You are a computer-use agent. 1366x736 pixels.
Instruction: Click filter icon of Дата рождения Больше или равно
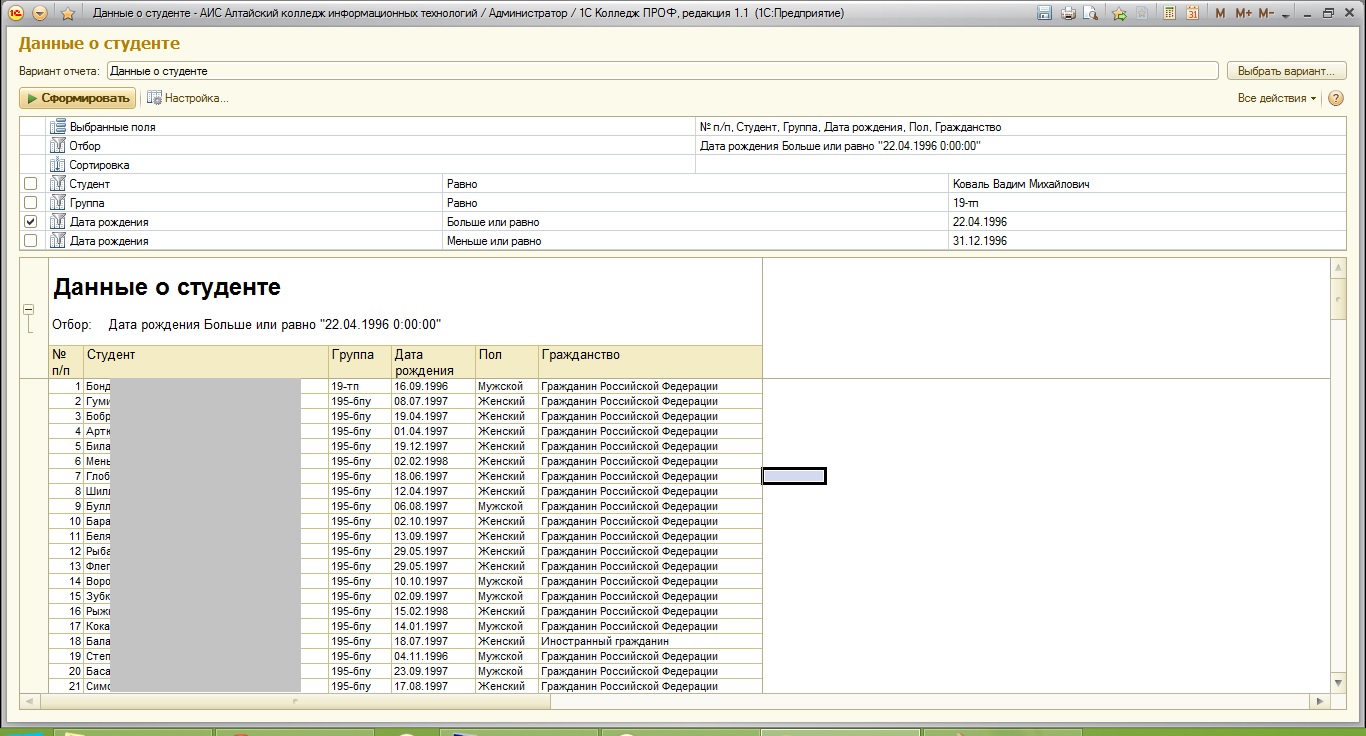click(58, 222)
